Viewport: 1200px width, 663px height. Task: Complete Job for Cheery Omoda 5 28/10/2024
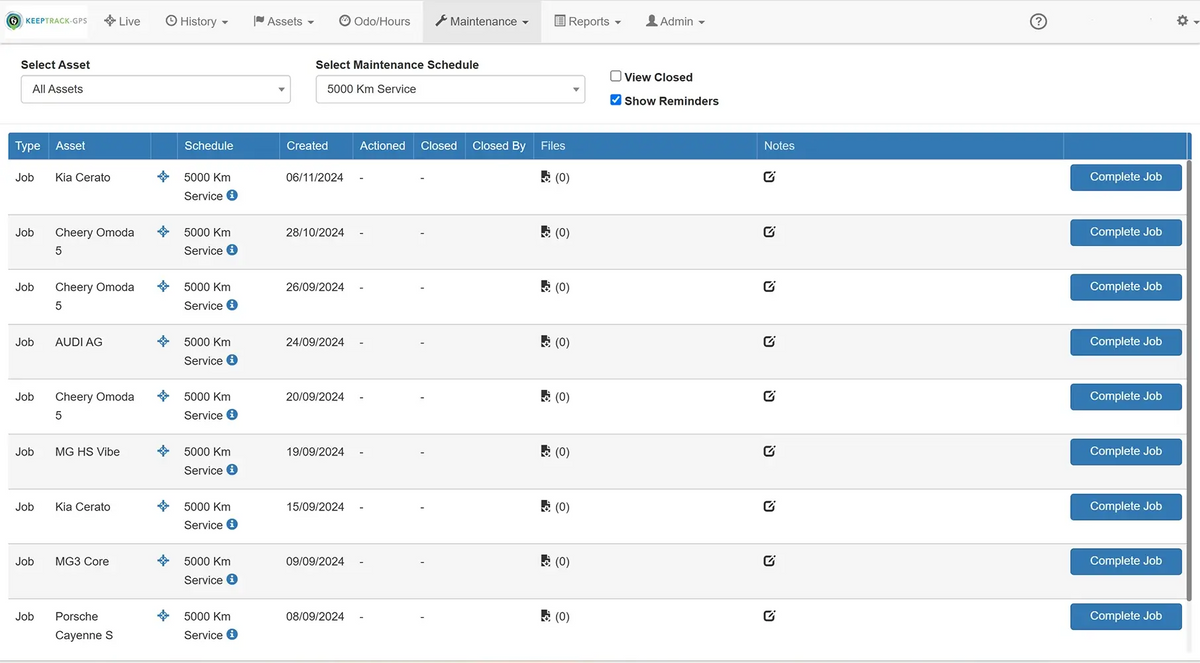pos(1126,232)
